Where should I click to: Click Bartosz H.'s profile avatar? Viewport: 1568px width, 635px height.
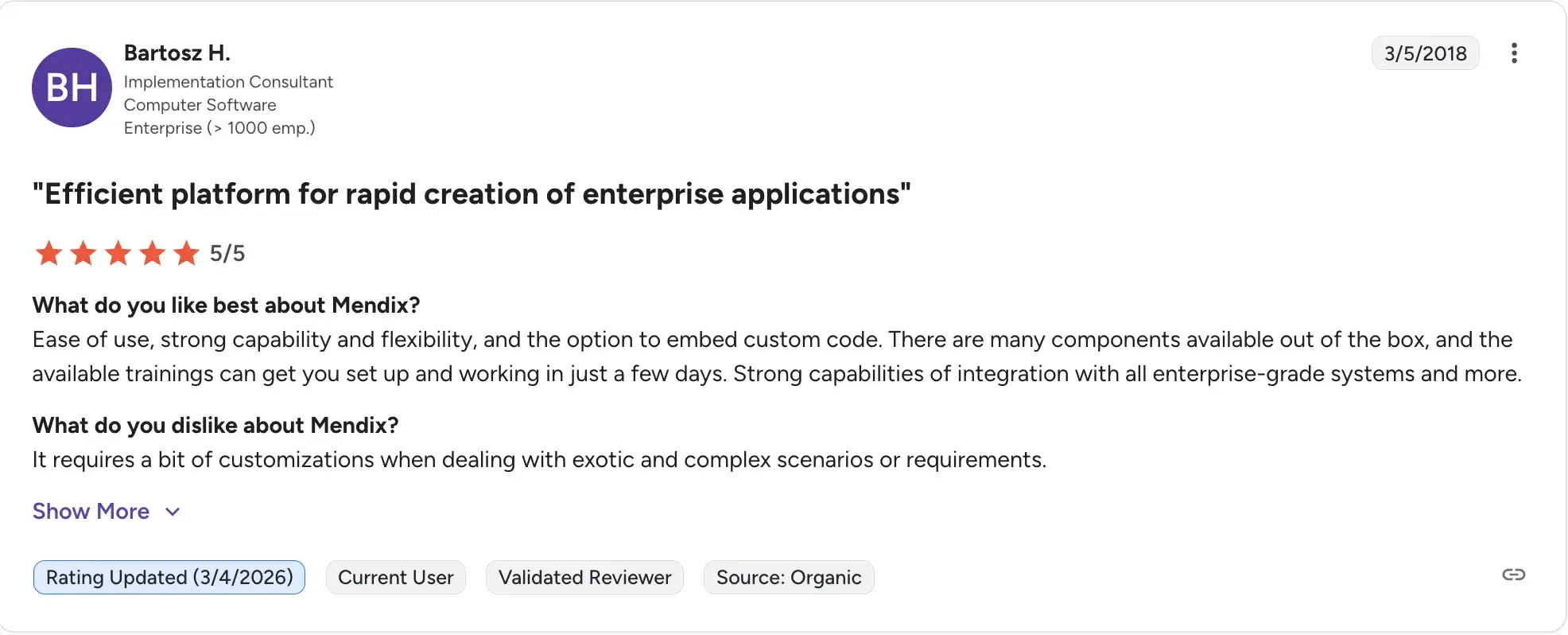72,88
